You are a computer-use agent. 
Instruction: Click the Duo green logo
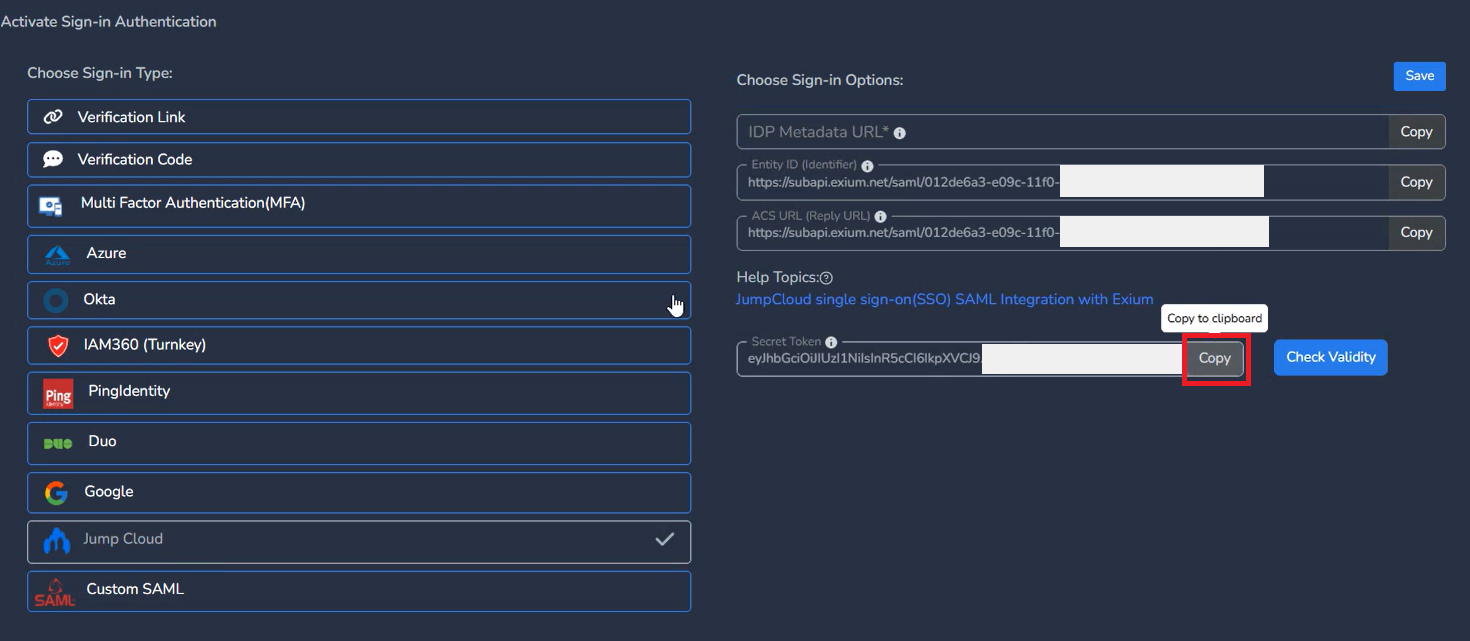58,443
